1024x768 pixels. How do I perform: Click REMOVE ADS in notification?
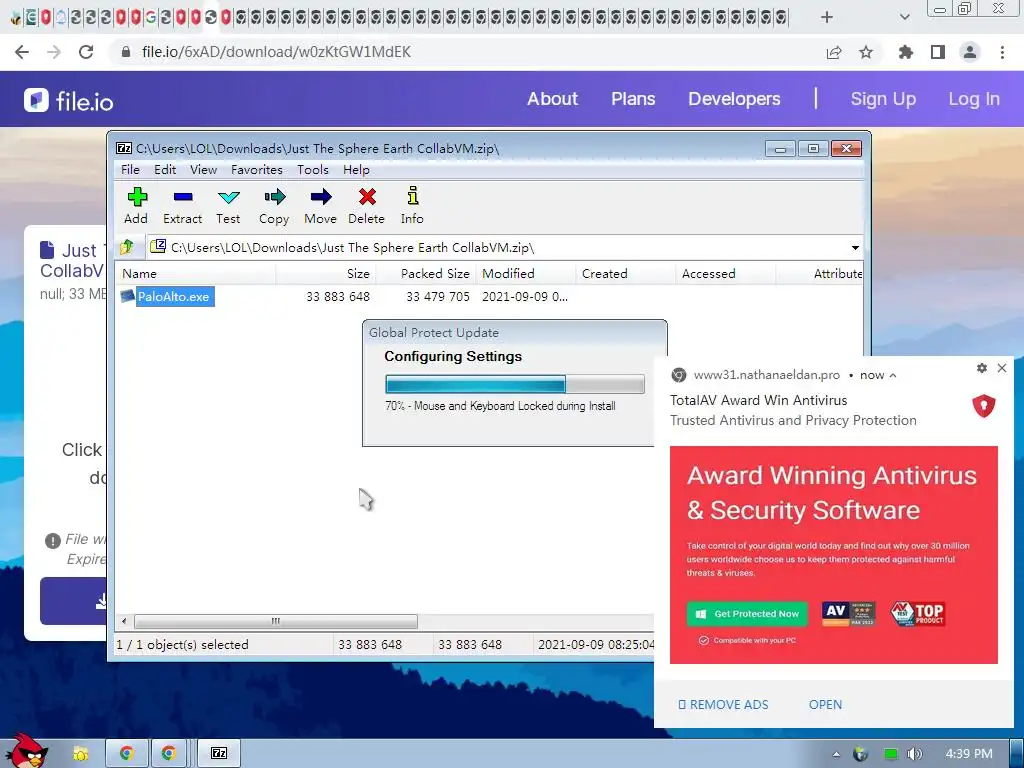coord(723,705)
